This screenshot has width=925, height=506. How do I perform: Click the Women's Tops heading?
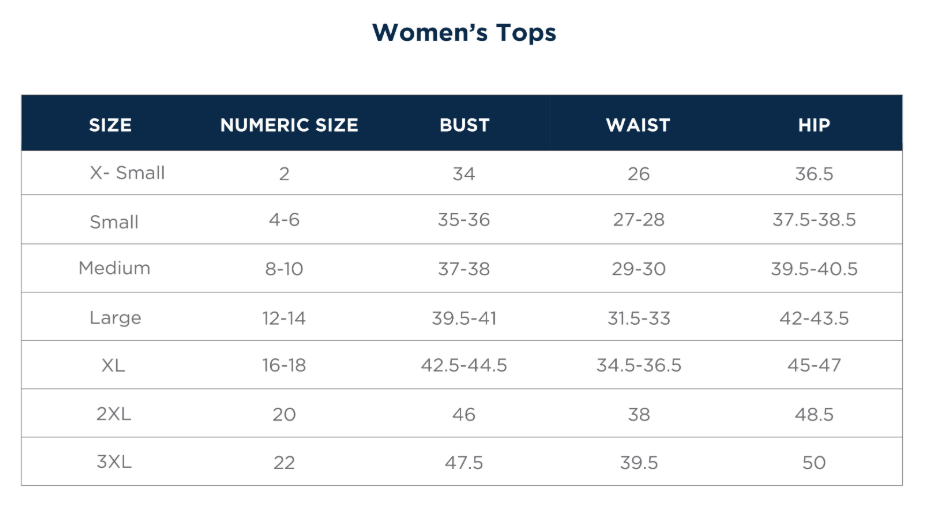tap(463, 32)
